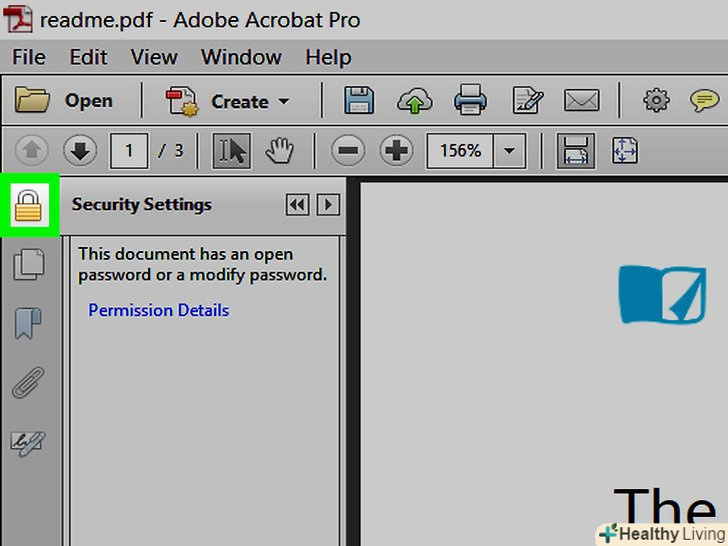Open the Window menu
The height and width of the screenshot is (546, 728).
pos(241,58)
